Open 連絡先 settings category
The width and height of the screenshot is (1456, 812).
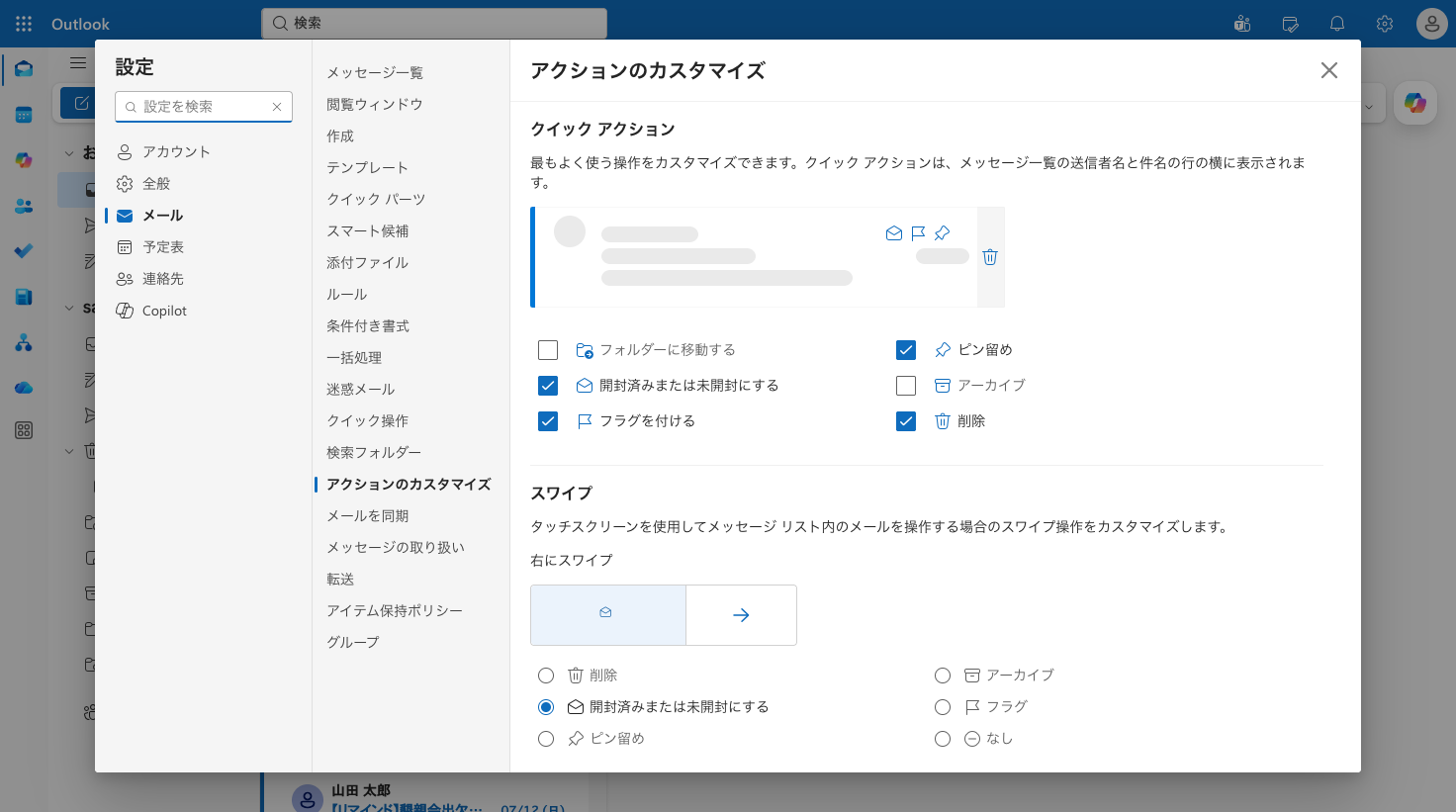(203, 279)
